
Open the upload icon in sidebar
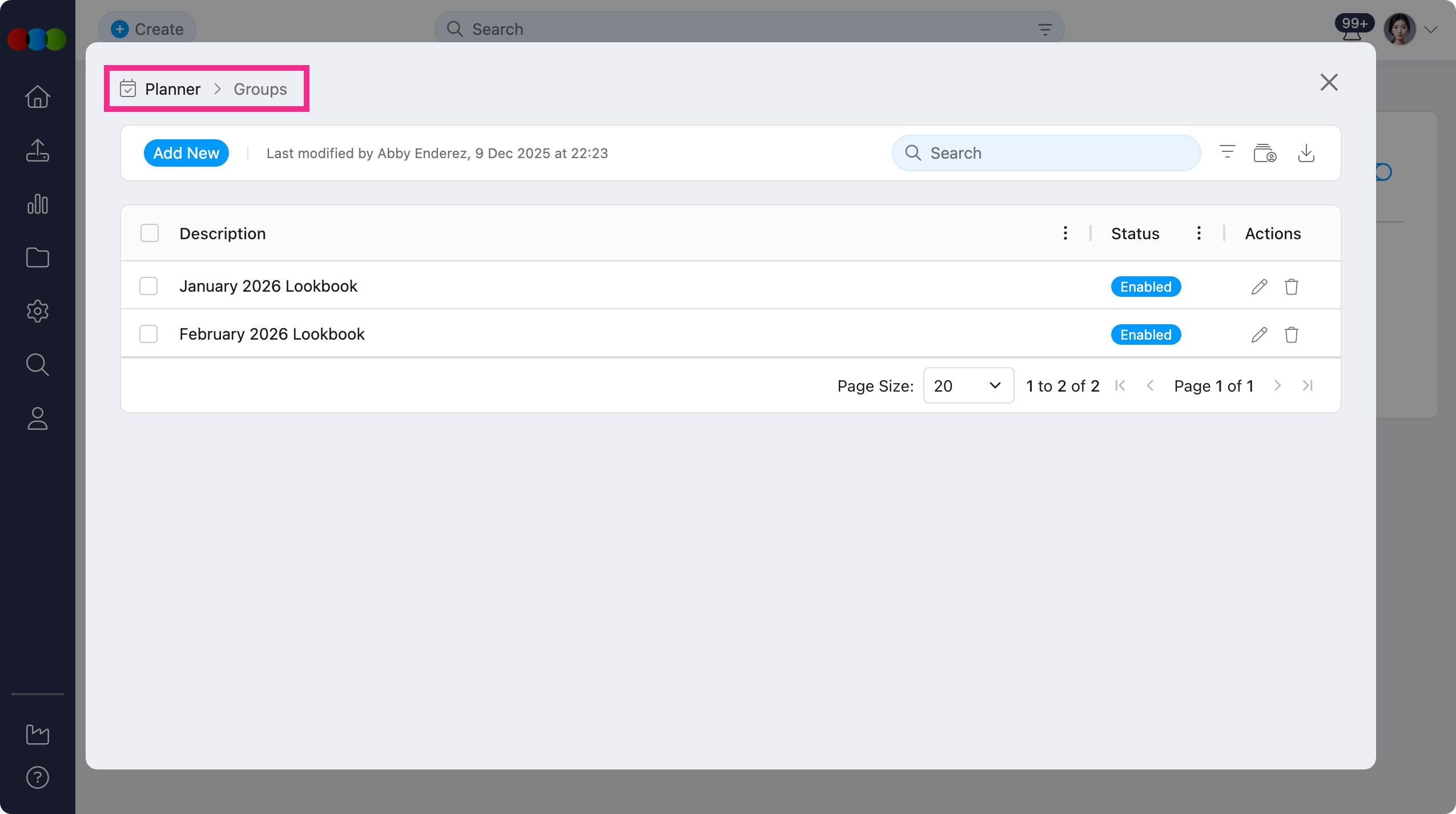38,150
